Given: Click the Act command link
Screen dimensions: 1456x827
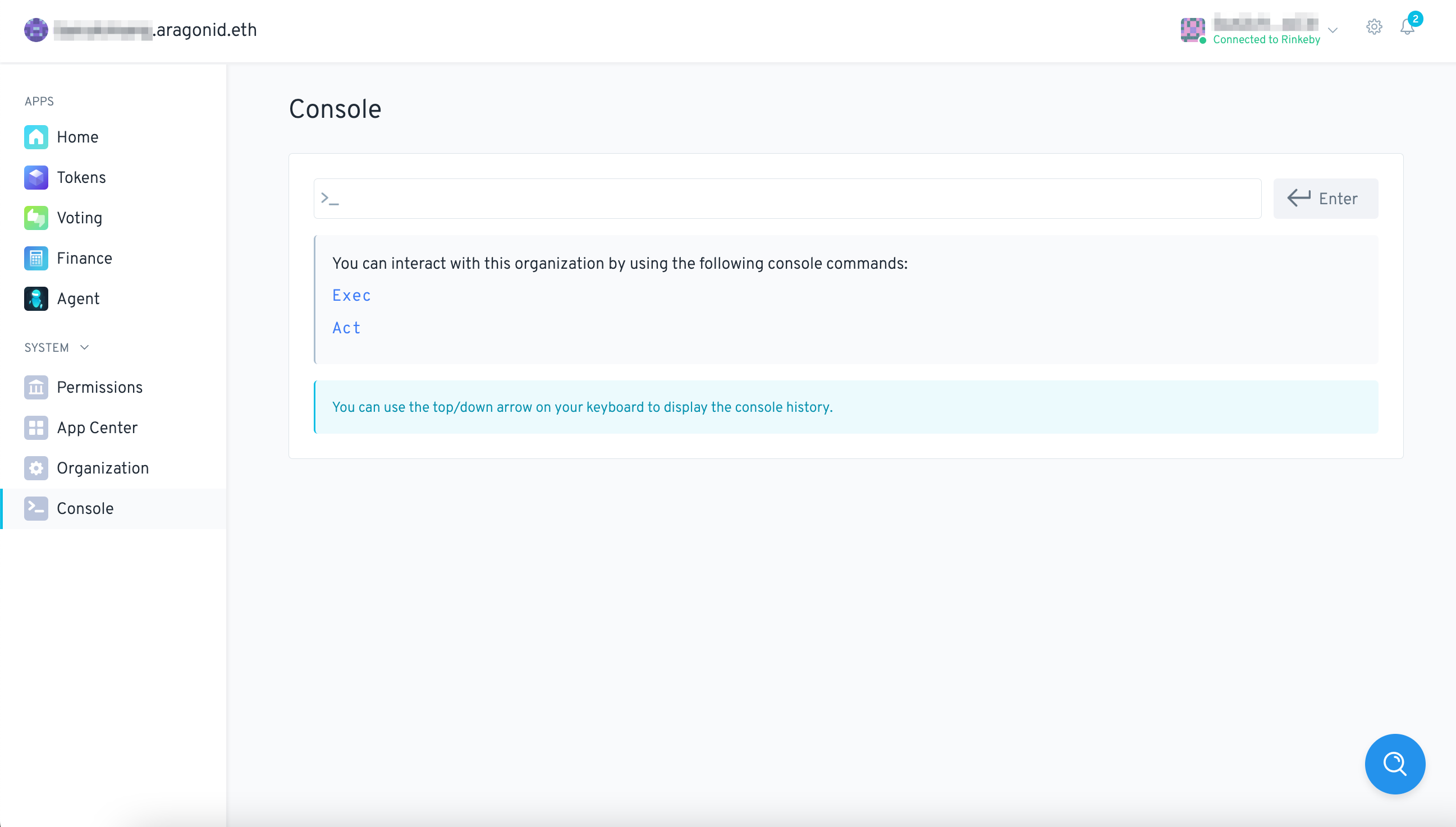Looking at the screenshot, I should click(x=346, y=328).
